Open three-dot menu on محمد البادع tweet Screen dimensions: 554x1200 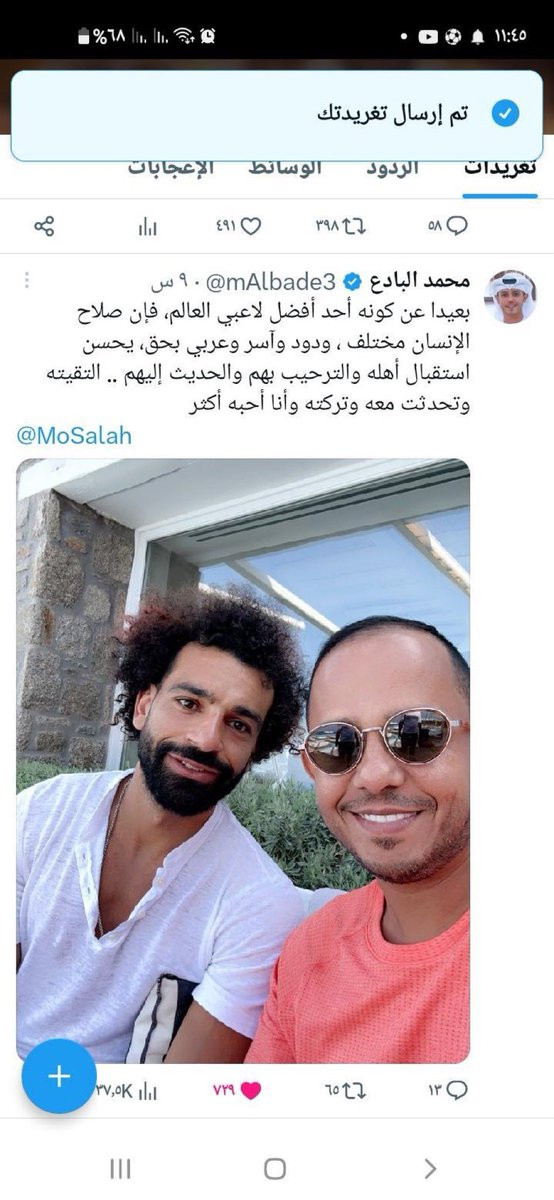point(27,279)
